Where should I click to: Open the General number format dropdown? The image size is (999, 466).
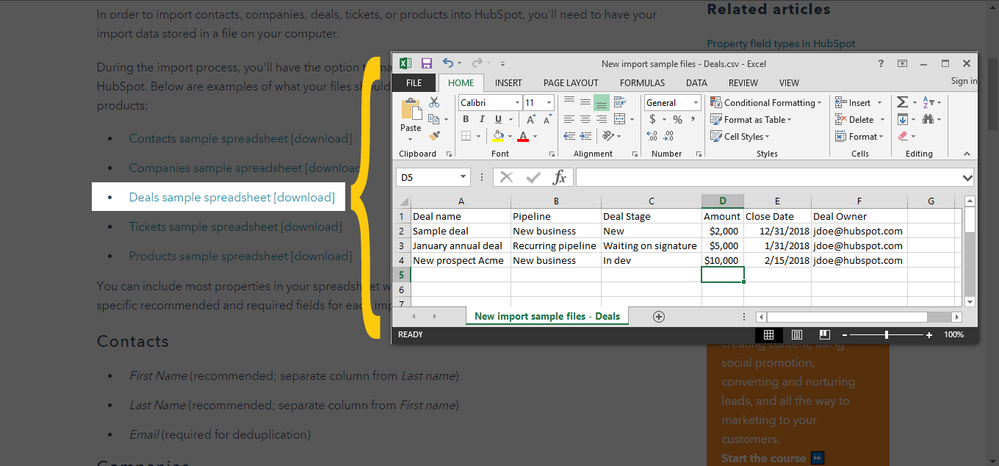[696, 103]
